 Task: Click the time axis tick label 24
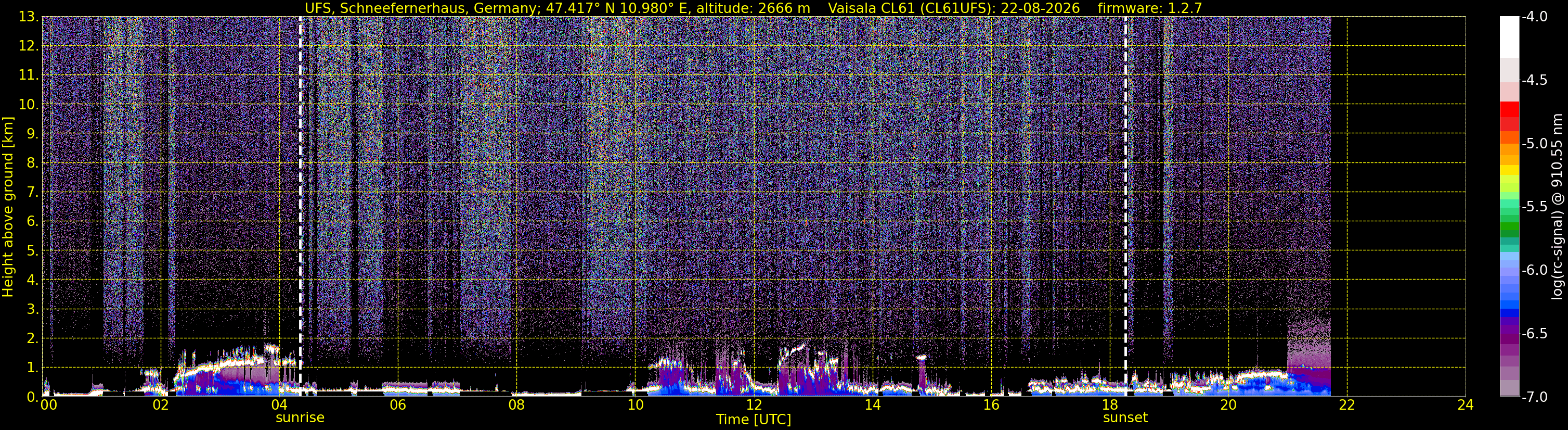[x=1466, y=406]
